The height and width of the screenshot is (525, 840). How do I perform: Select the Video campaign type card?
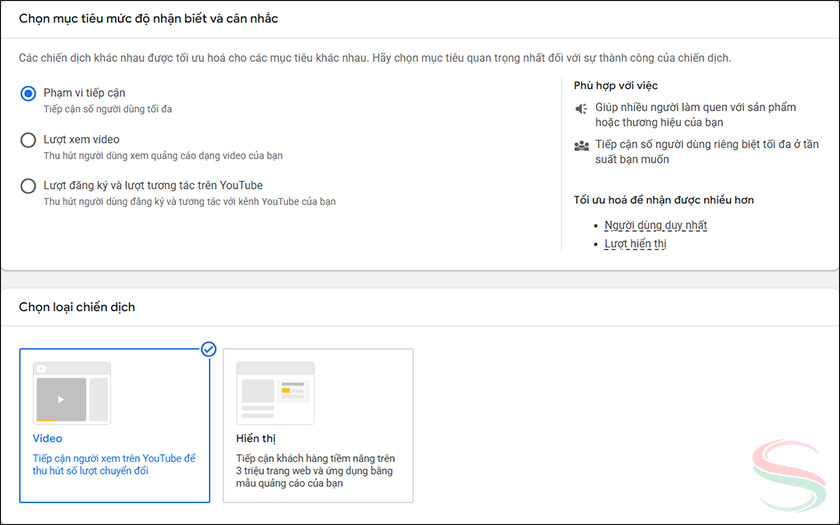point(114,425)
